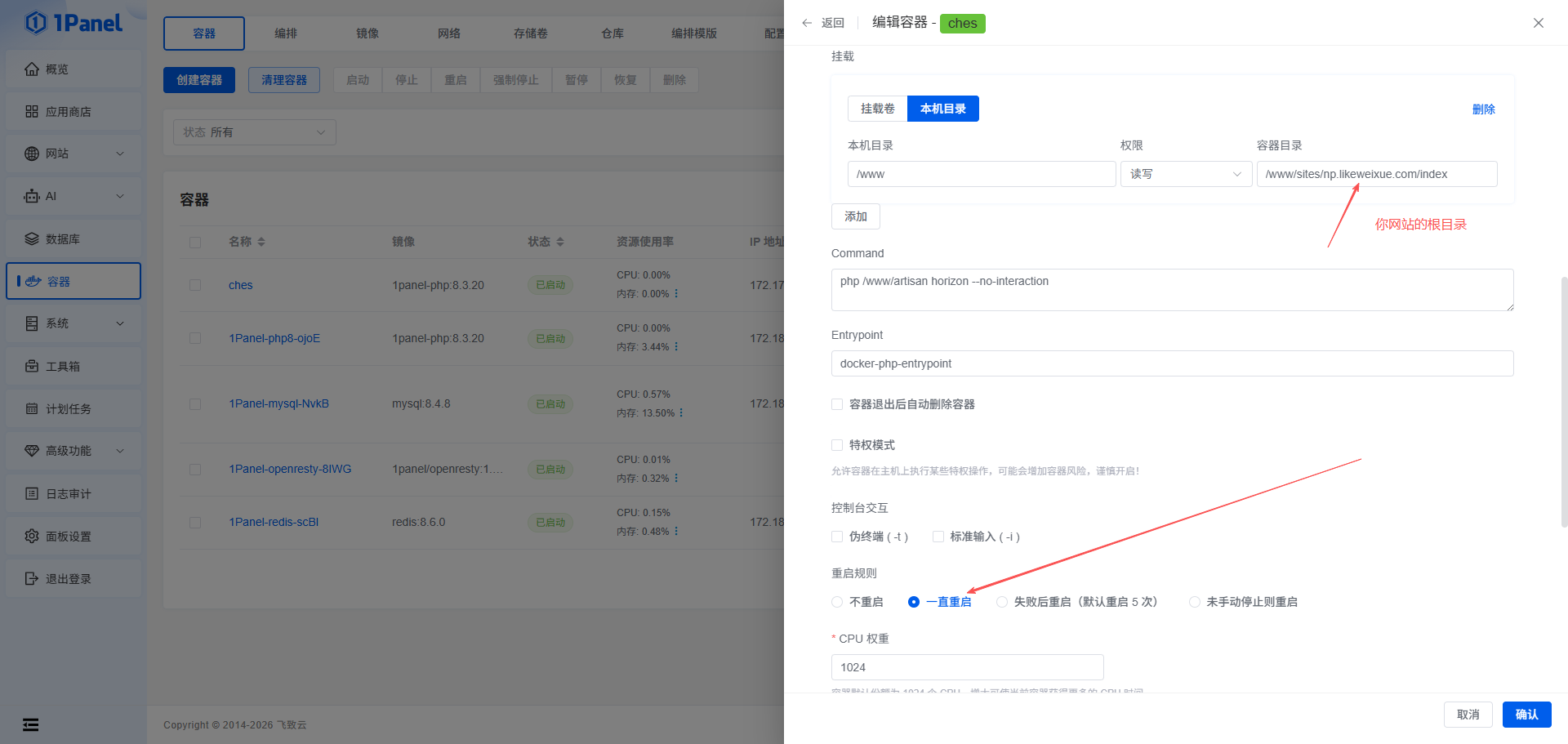1568x744 pixels.
Task: Click the 确认 button
Action: pyautogui.click(x=1526, y=715)
